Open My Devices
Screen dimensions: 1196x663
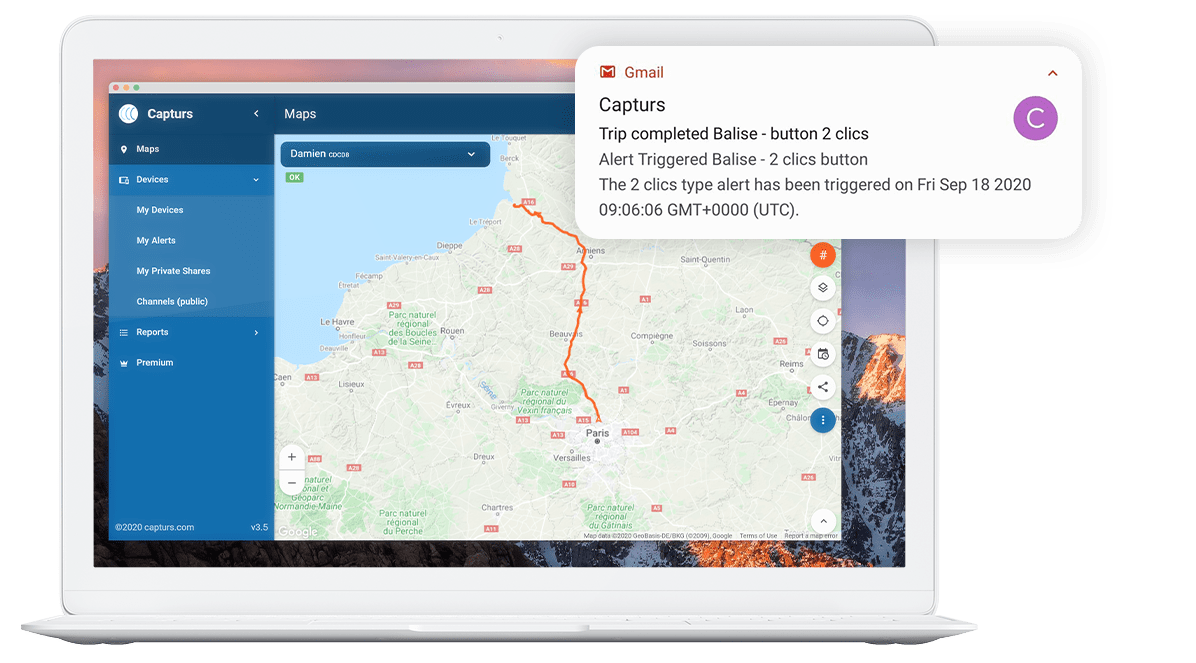click(x=159, y=210)
